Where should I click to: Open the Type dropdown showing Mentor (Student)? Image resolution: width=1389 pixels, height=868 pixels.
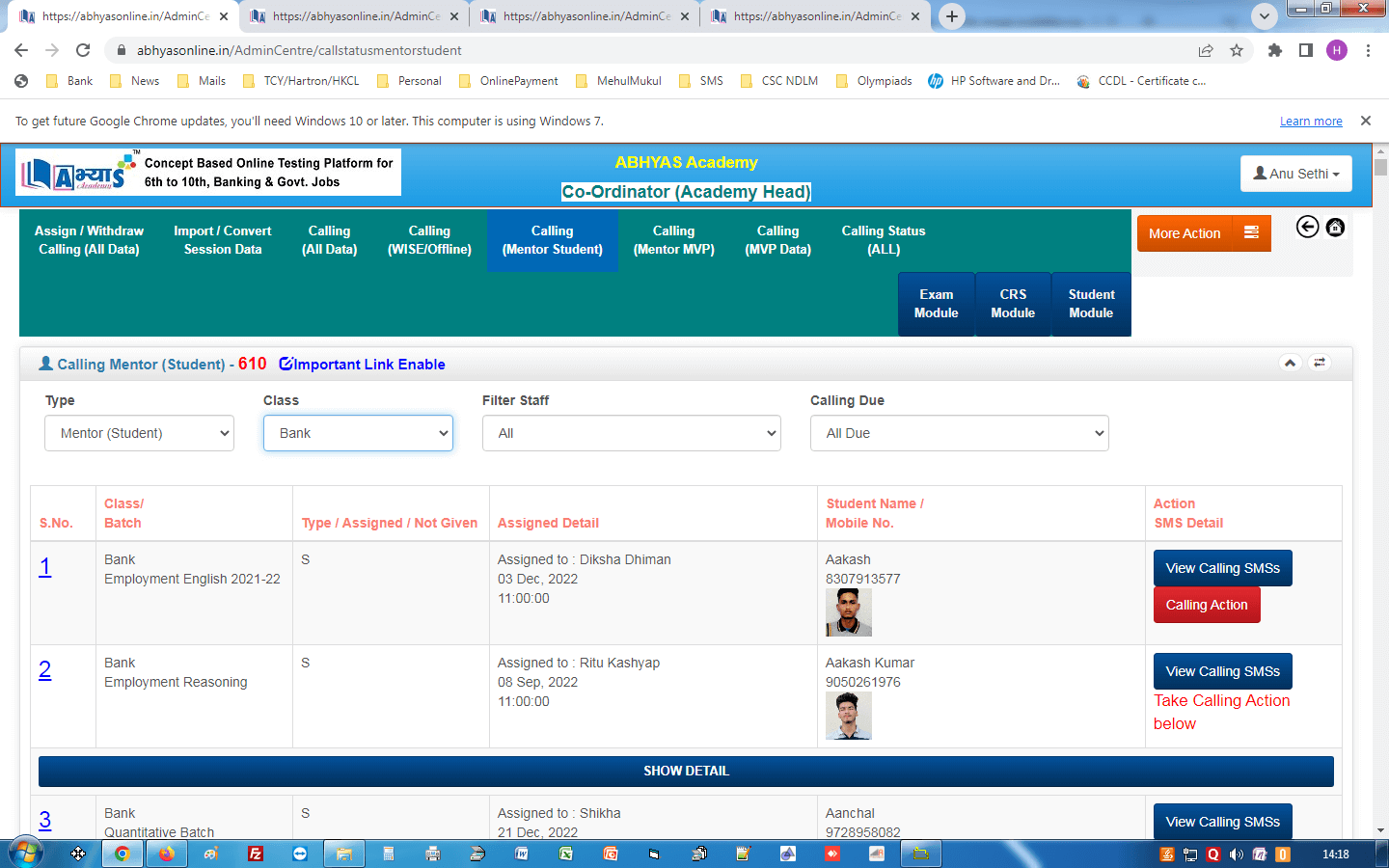pyautogui.click(x=139, y=433)
